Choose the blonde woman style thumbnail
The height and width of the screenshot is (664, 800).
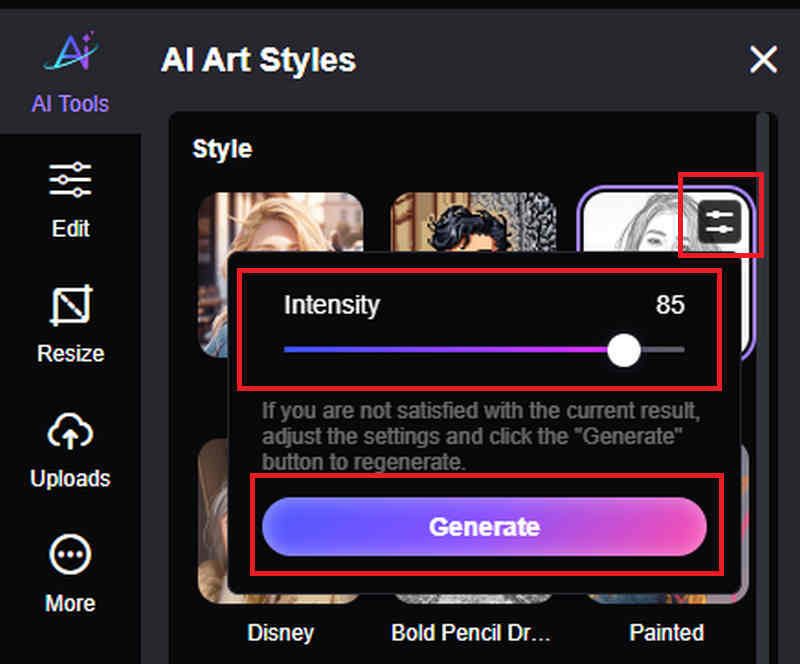[x=280, y=222]
